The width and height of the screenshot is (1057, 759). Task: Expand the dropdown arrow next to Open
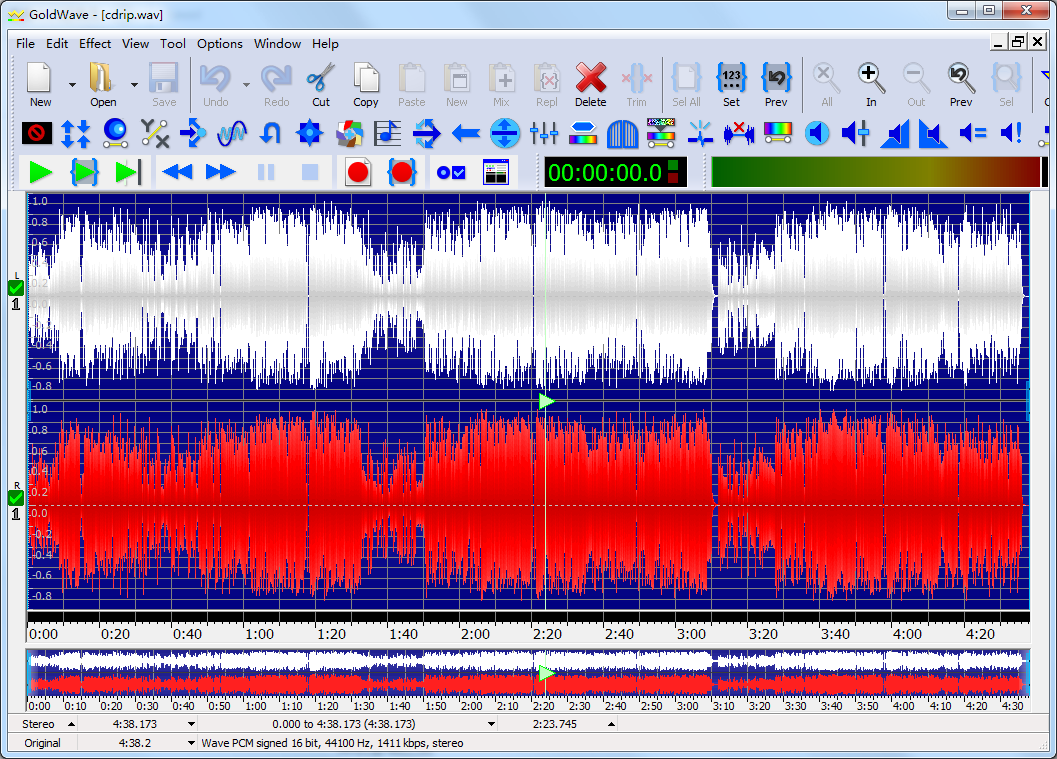click(x=134, y=85)
